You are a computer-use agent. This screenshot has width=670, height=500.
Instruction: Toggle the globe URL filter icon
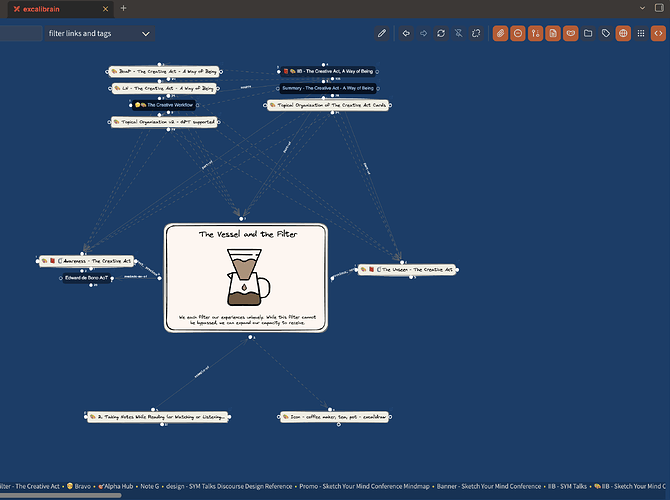[623, 33]
